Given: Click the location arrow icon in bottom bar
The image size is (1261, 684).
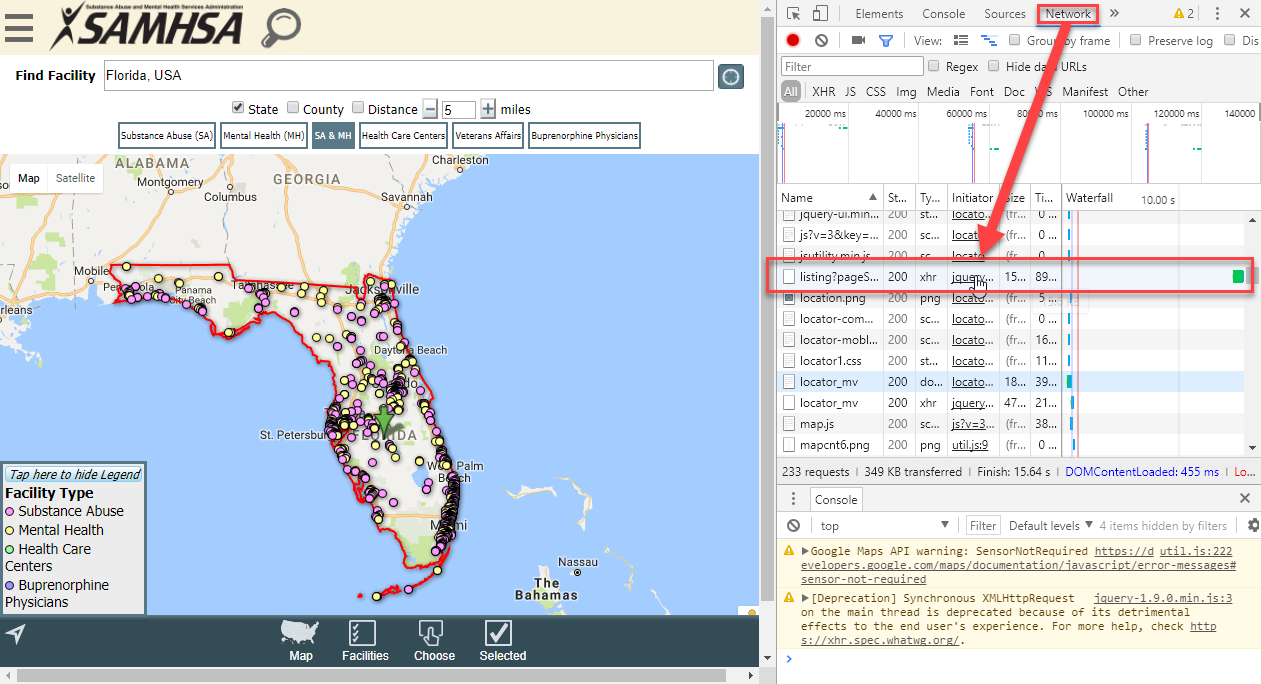Looking at the screenshot, I should pyautogui.click(x=15, y=634).
